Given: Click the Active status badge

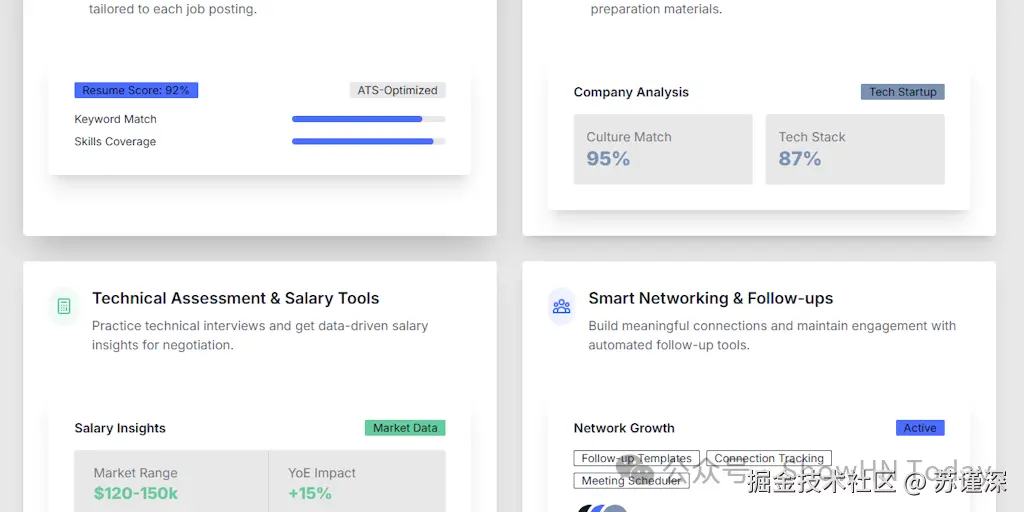Looking at the screenshot, I should click(x=919, y=428).
